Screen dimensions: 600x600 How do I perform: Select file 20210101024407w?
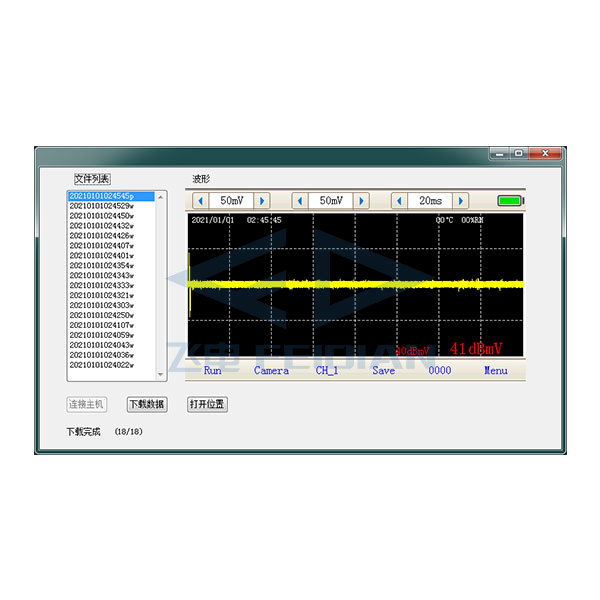(111, 246)
